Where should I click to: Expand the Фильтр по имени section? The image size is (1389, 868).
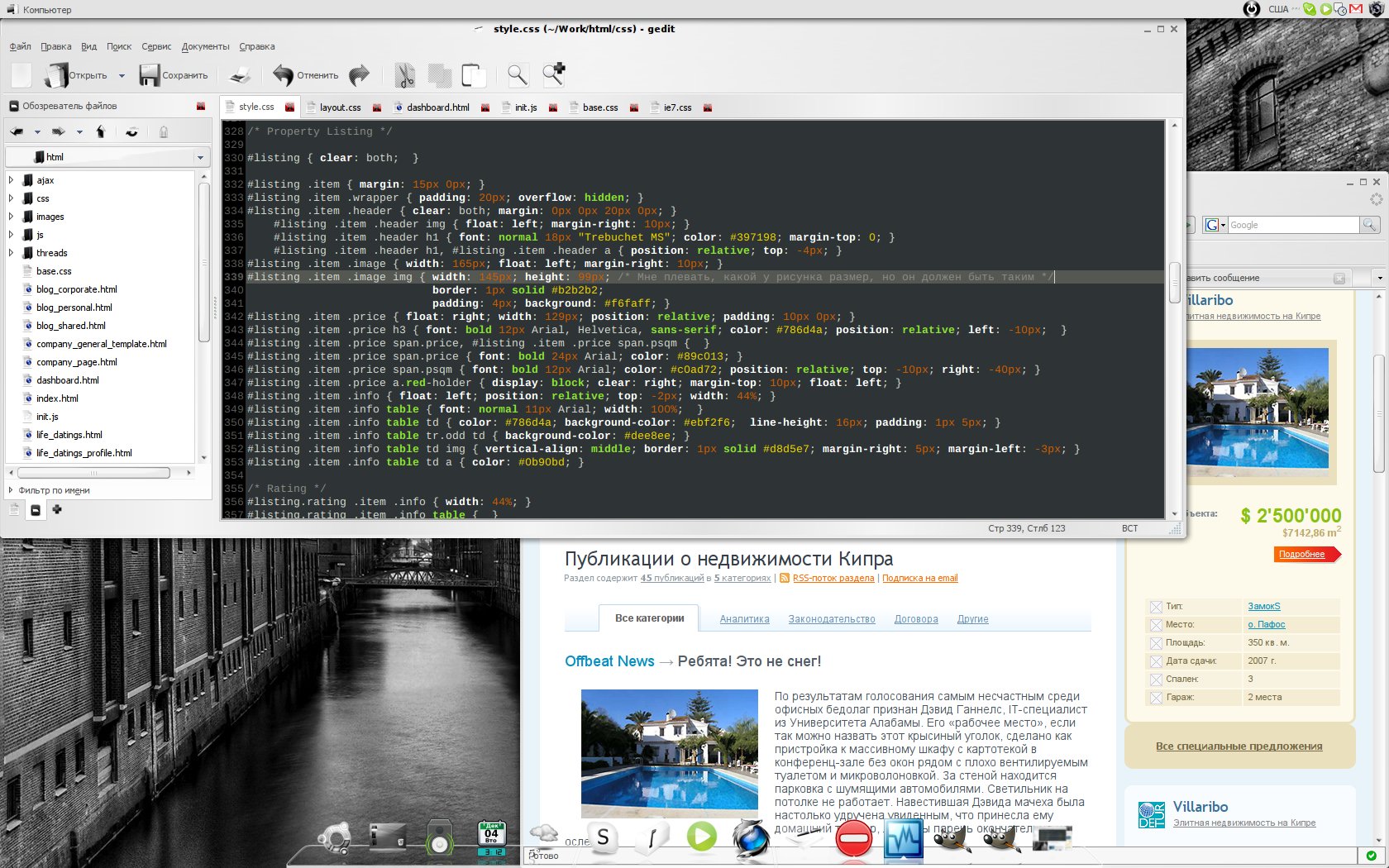point(12,490)
